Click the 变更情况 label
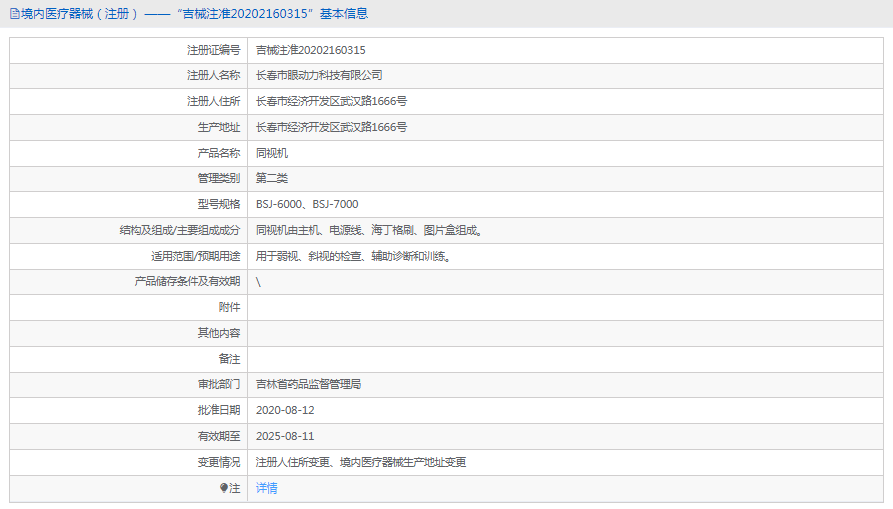The height and width of the screenshot is (509, 893). [x=219, y=462]
